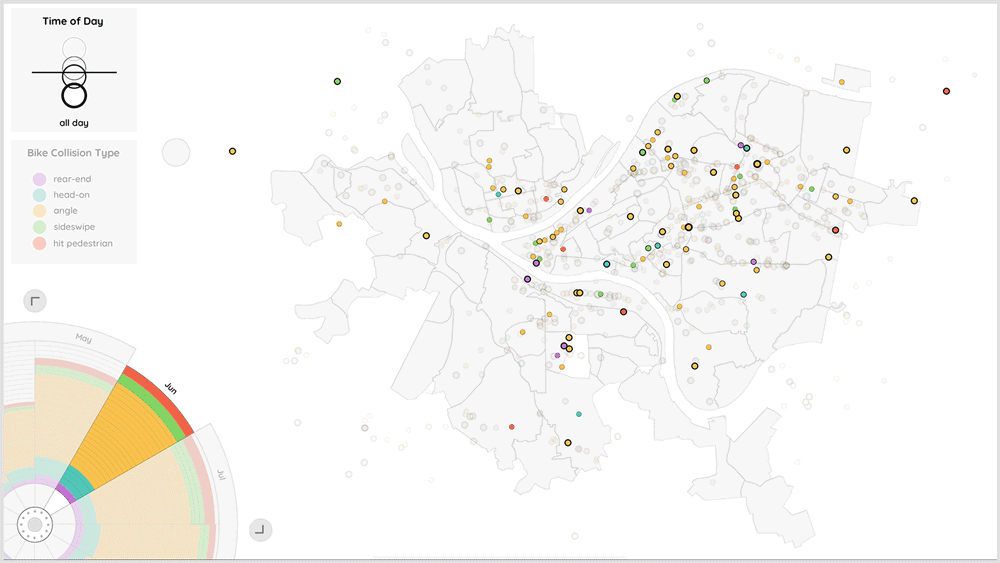Select the topmost time of day circle
1000x563 pixels.
pyautogui.click(x=74, y=48)
